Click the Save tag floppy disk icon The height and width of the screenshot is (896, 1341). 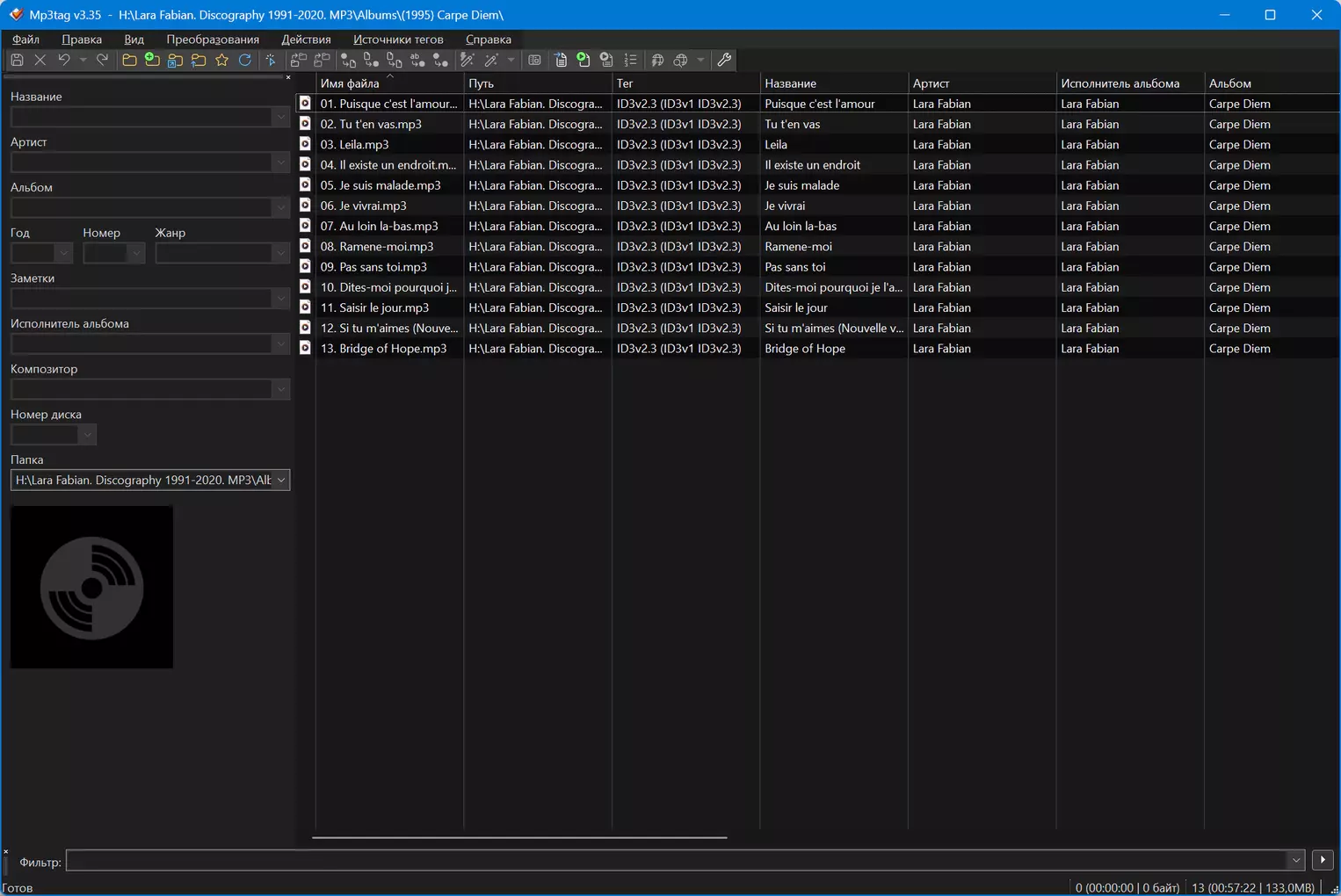point(17,60)
